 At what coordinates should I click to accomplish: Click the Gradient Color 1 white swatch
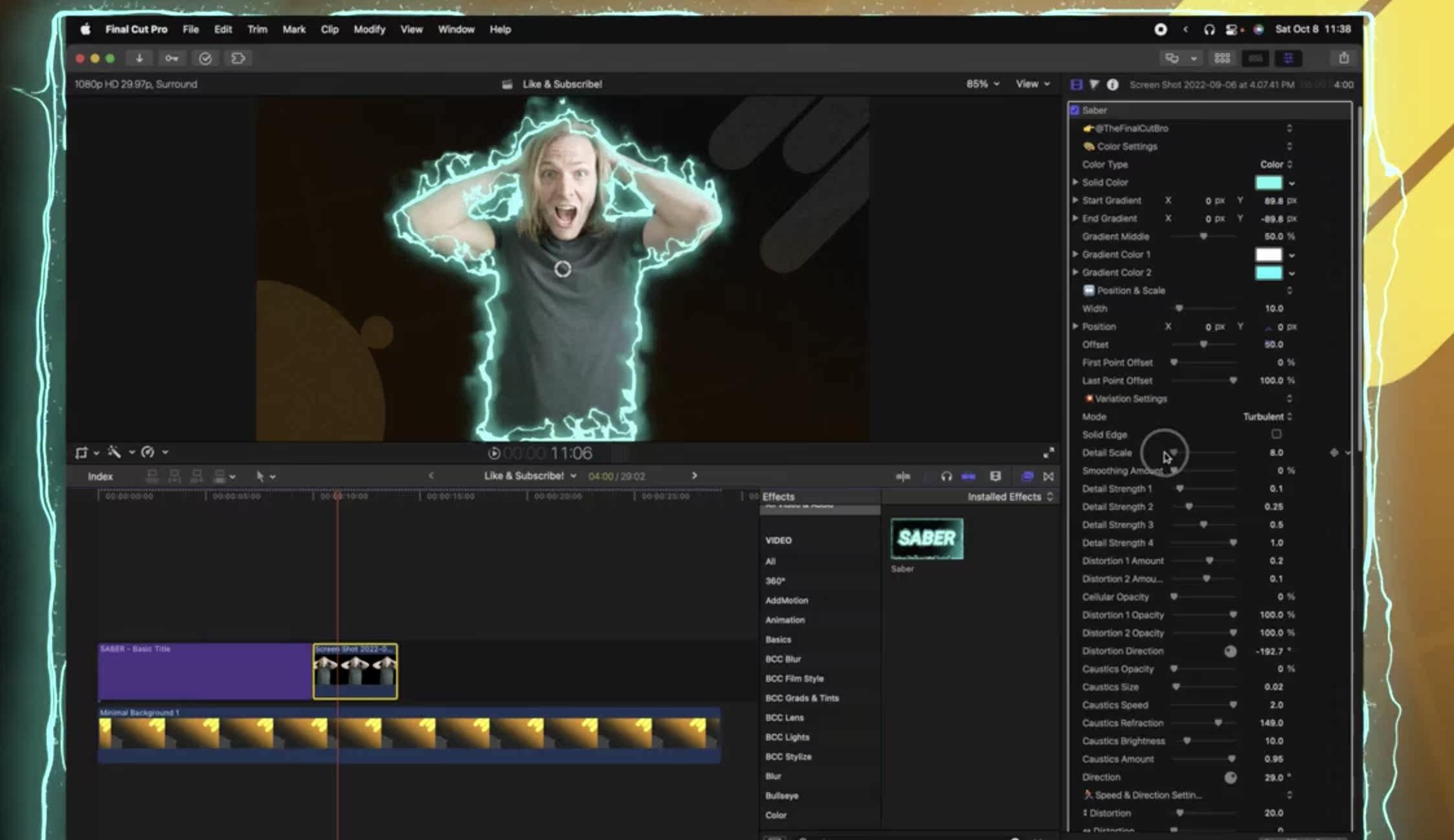1268,255
